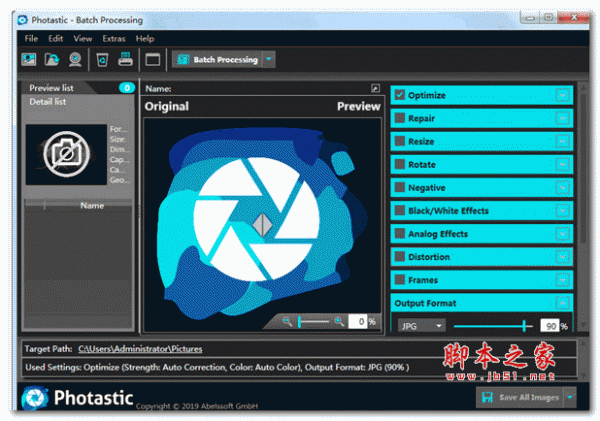Enable the Negative checkbox

tap(399, 187)
